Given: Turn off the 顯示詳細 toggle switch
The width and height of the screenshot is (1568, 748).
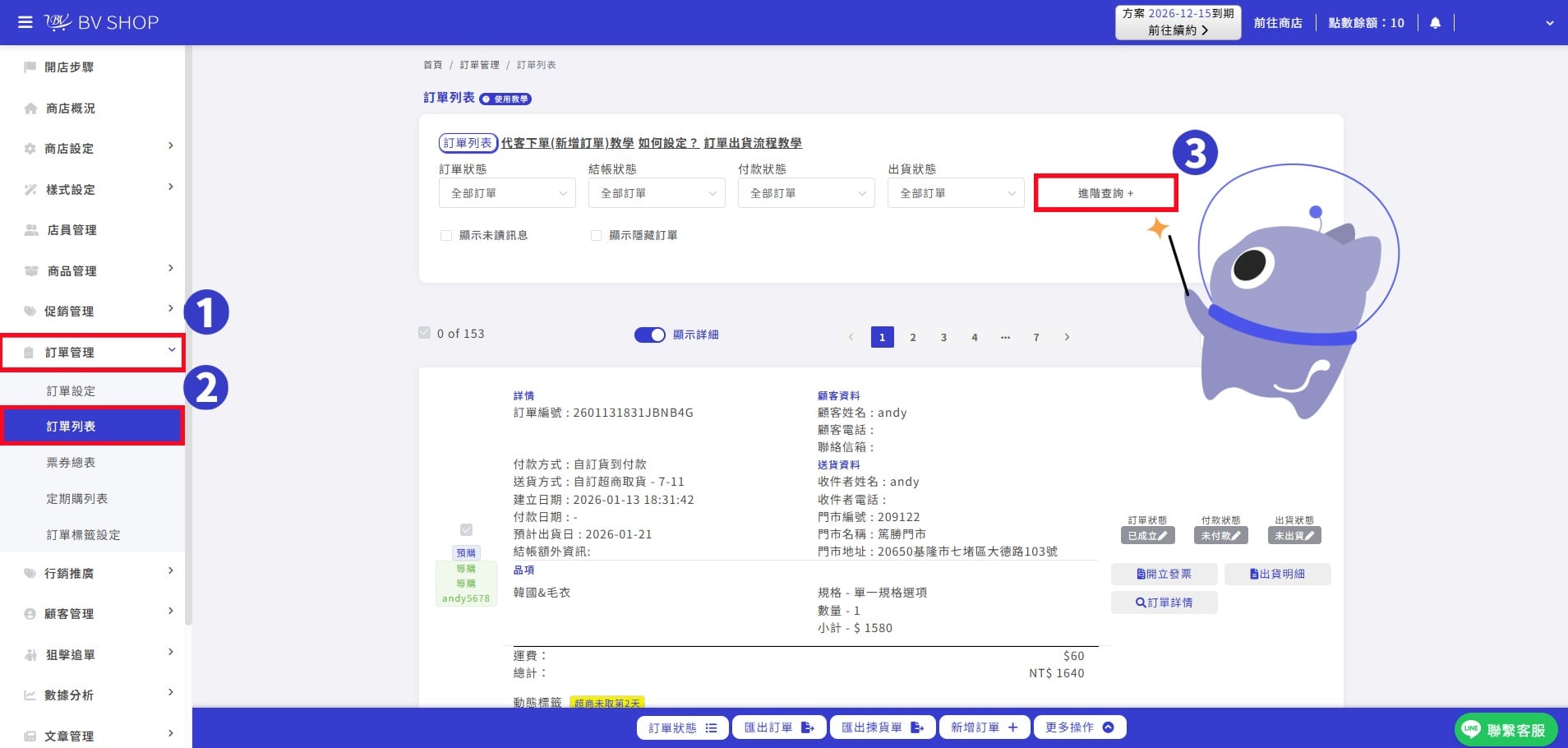Looking at the screenshot, I should (x=649, y=335).
